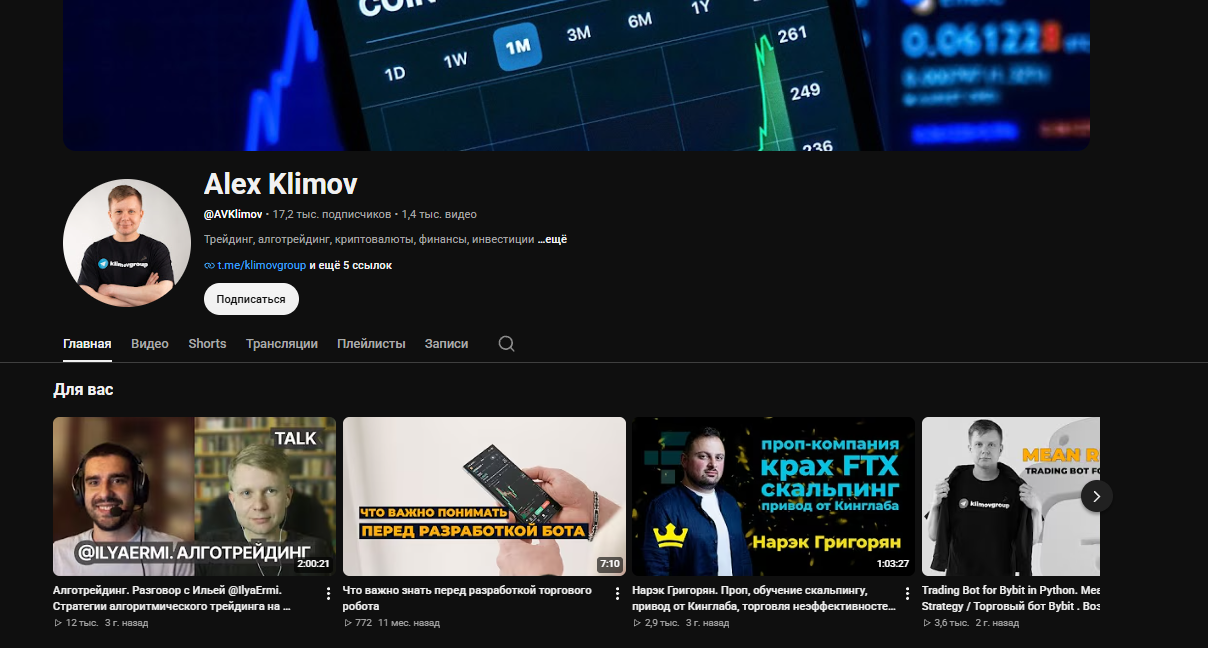Click the Alex Klimov channel name
This screenshot has height=648, width=1208.
tap(280, 184)
